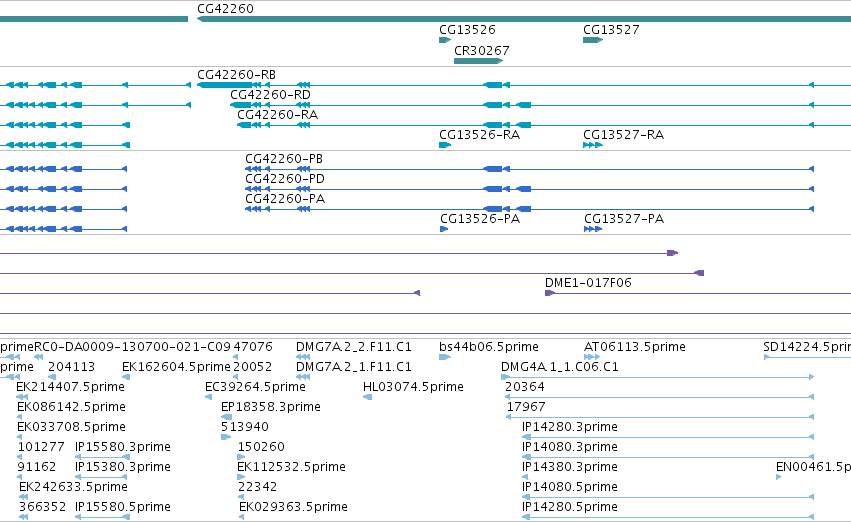Click the CG42260-PD protein label
Screen dimensions: 851x522
(x=285, y=179)
